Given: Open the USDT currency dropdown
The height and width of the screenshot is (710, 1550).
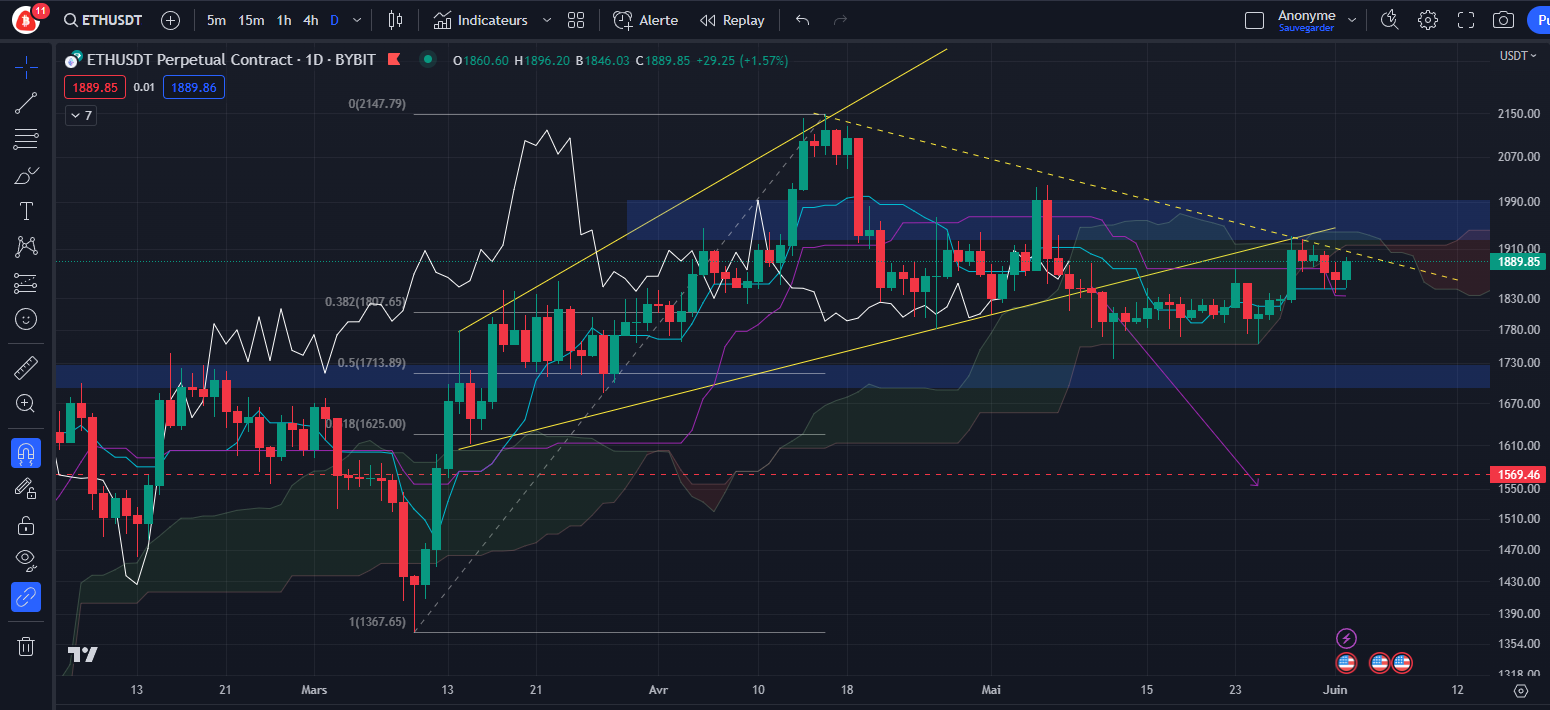Looking at the screenshot, I should tap(1518, 55).
